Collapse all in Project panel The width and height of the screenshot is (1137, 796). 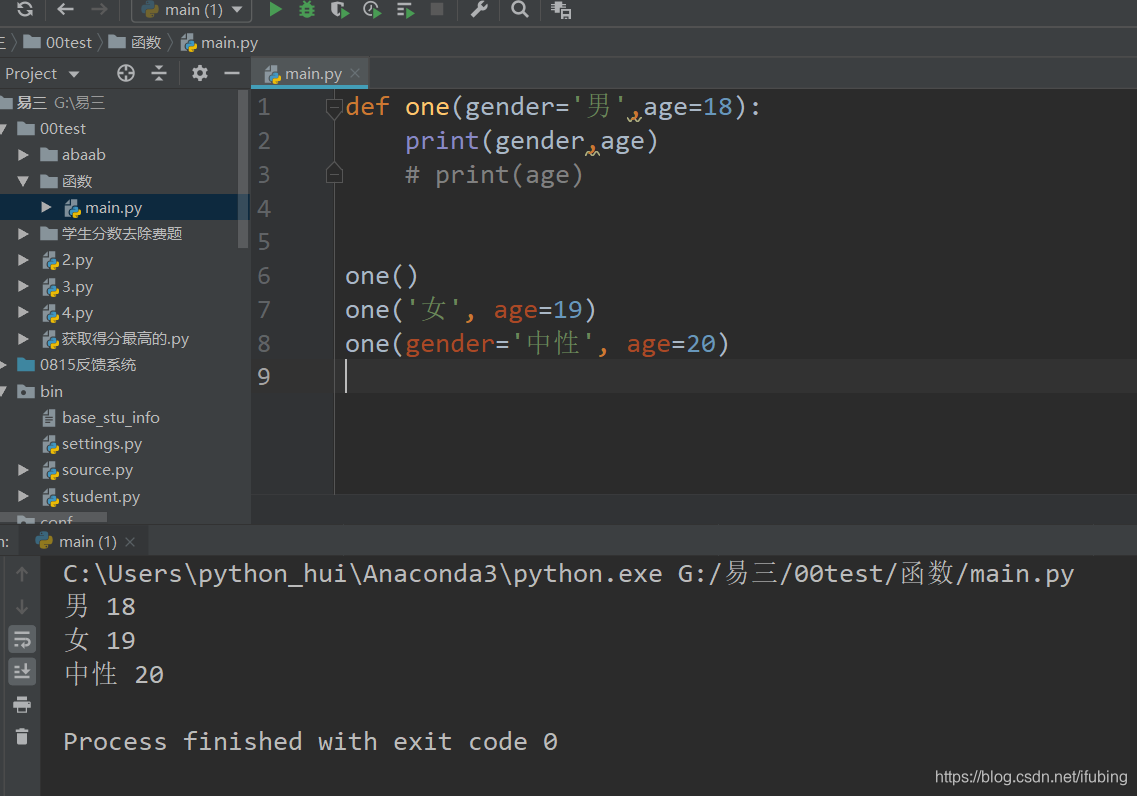click(x=159, y=73)
